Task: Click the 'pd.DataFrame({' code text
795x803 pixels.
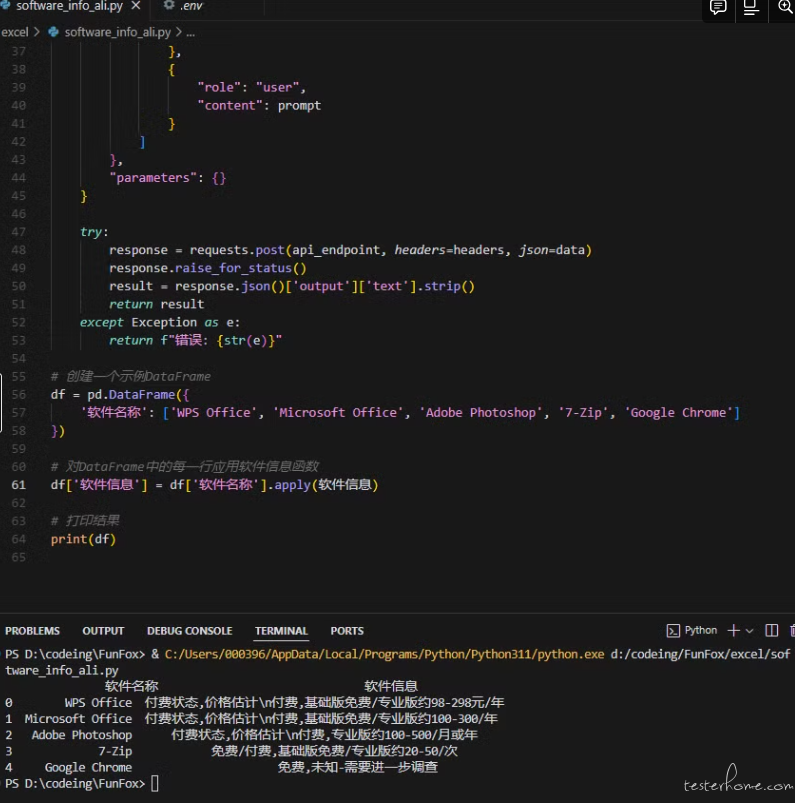Action: click(138, 395)
